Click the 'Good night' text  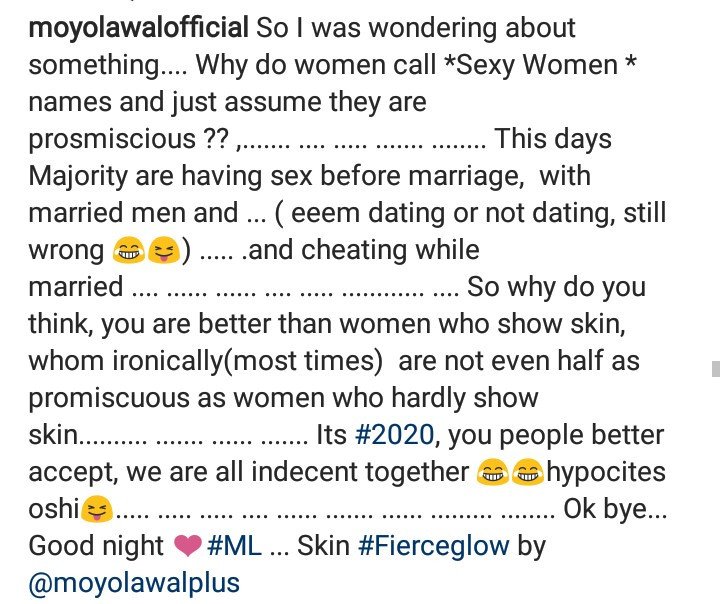96,547
